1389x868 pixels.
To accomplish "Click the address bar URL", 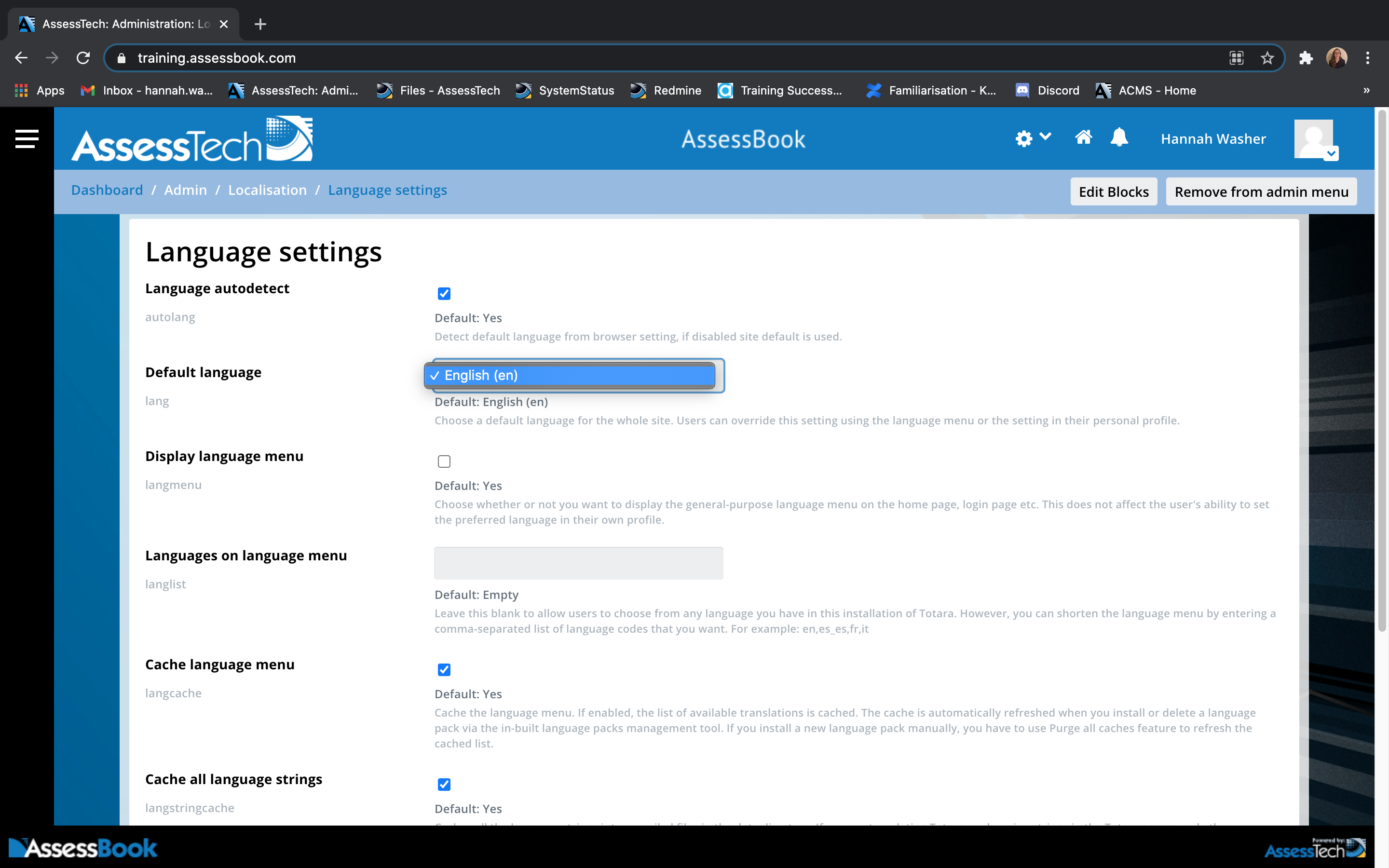I will (217, 58).
